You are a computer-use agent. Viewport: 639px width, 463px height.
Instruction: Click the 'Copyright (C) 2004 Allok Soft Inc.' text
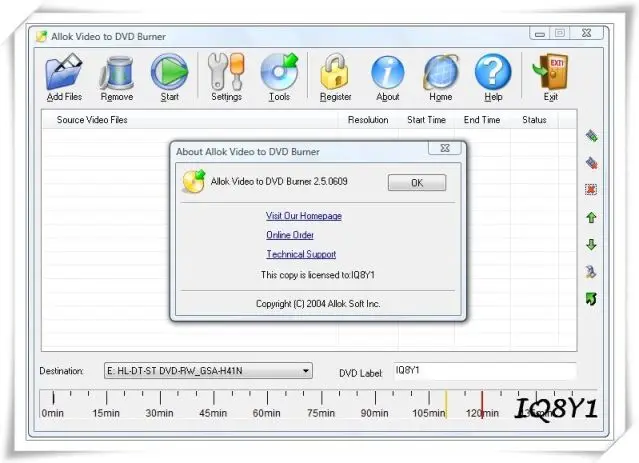[318, 304]
